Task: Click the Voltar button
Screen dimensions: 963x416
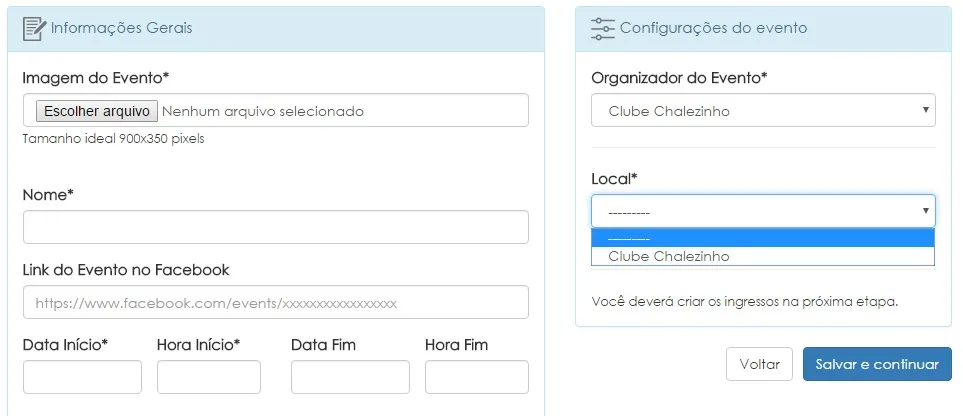Action: pos(759,365)
